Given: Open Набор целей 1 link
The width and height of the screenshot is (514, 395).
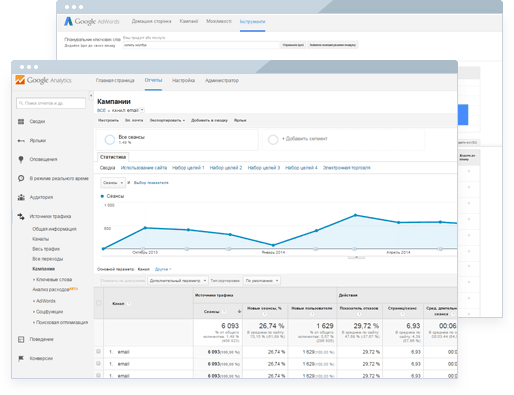Looking at the screenshot, I should click(188, 168).
